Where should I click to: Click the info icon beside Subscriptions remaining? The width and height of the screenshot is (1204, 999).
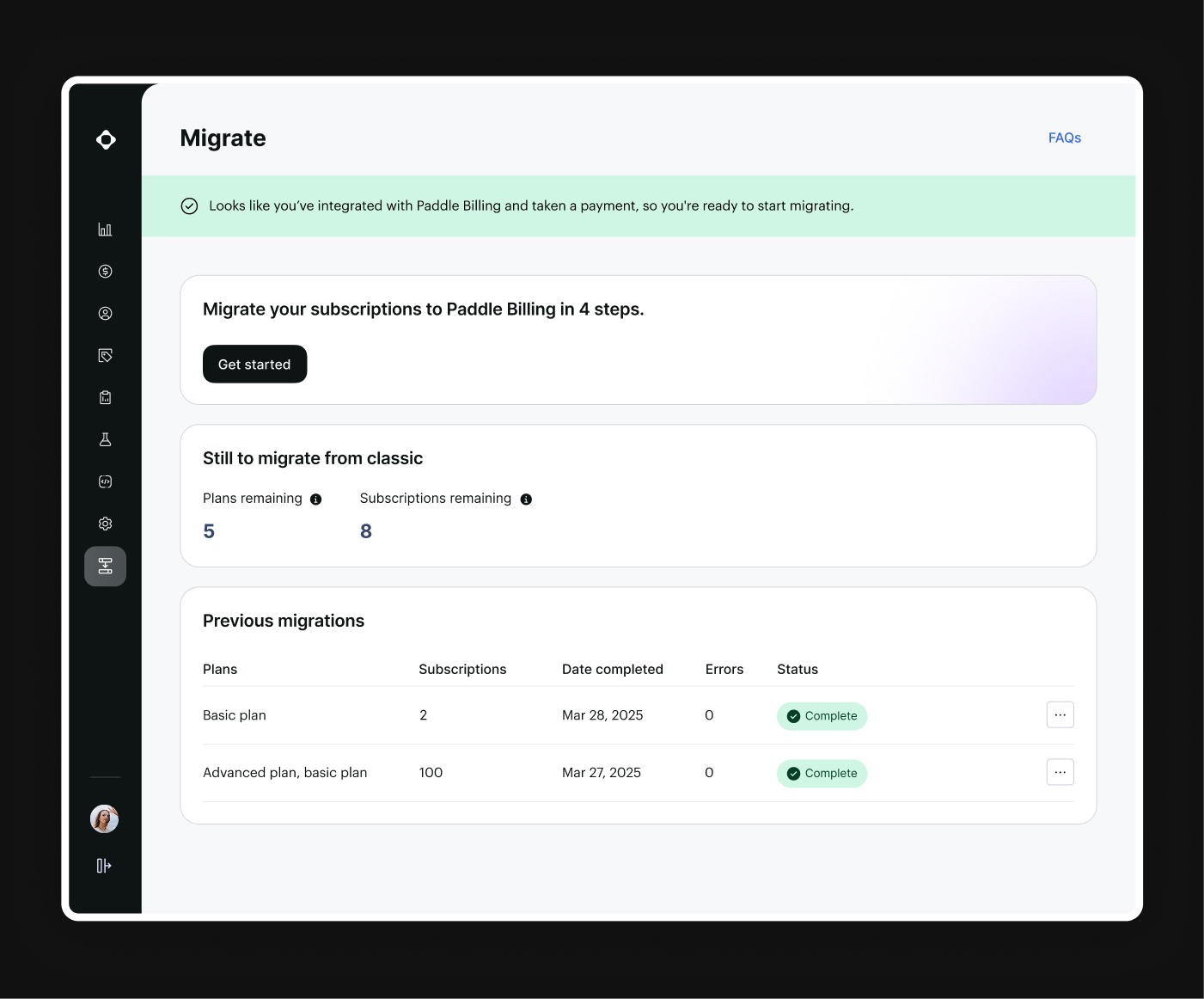point(526,499)
